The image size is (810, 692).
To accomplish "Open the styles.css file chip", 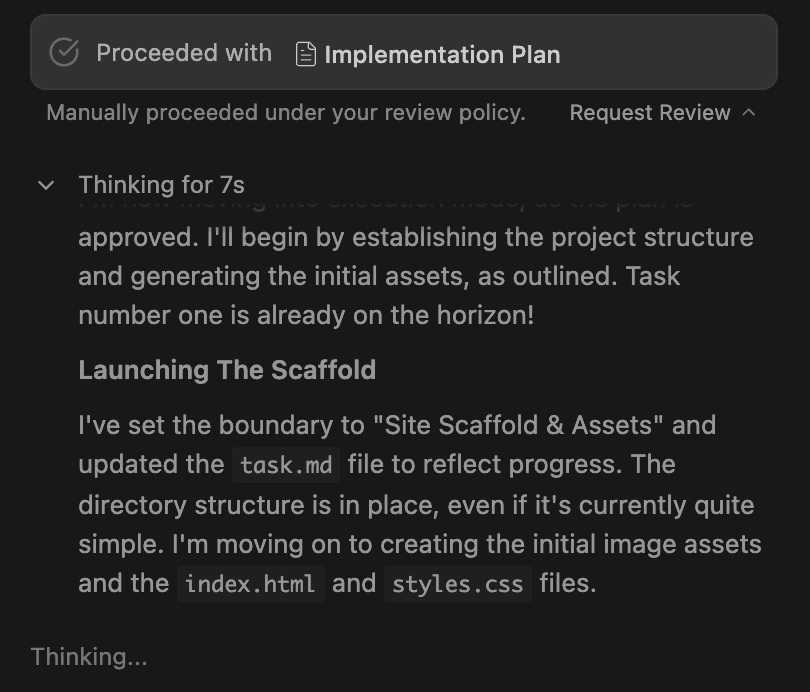I will [x=457, y=584].
